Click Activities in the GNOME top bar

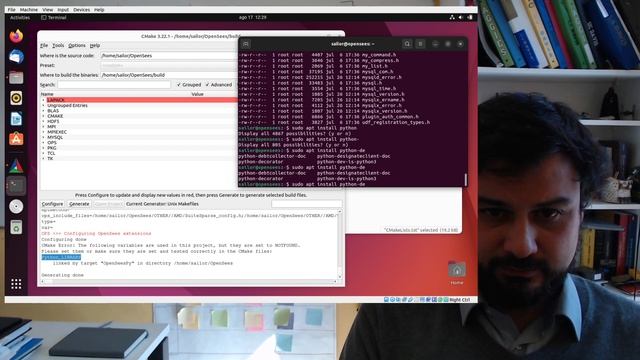pos(20,18)
